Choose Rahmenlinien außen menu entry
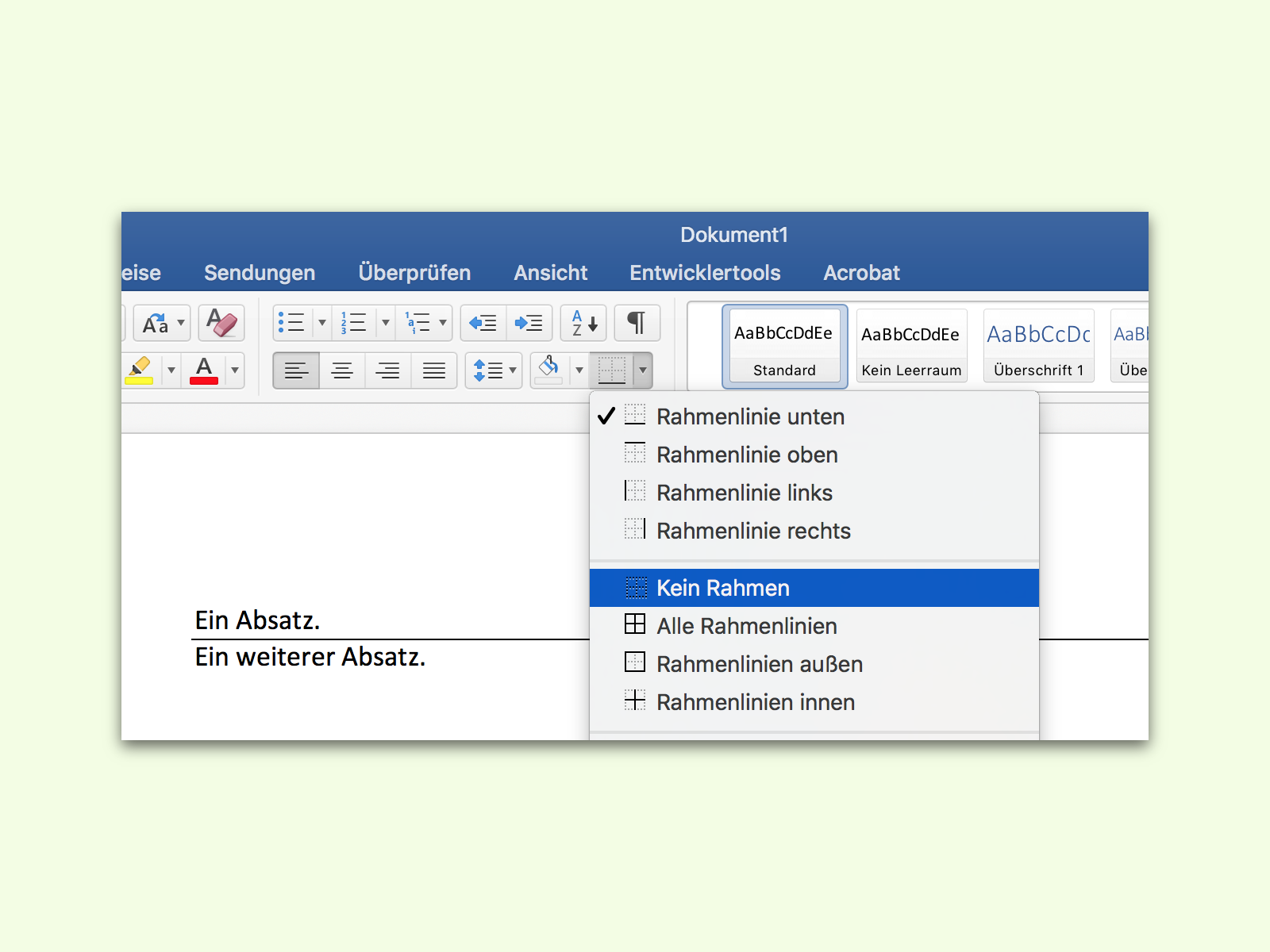Image resolution: width=1270 pixels, height=952 pixels. point(814,664)
